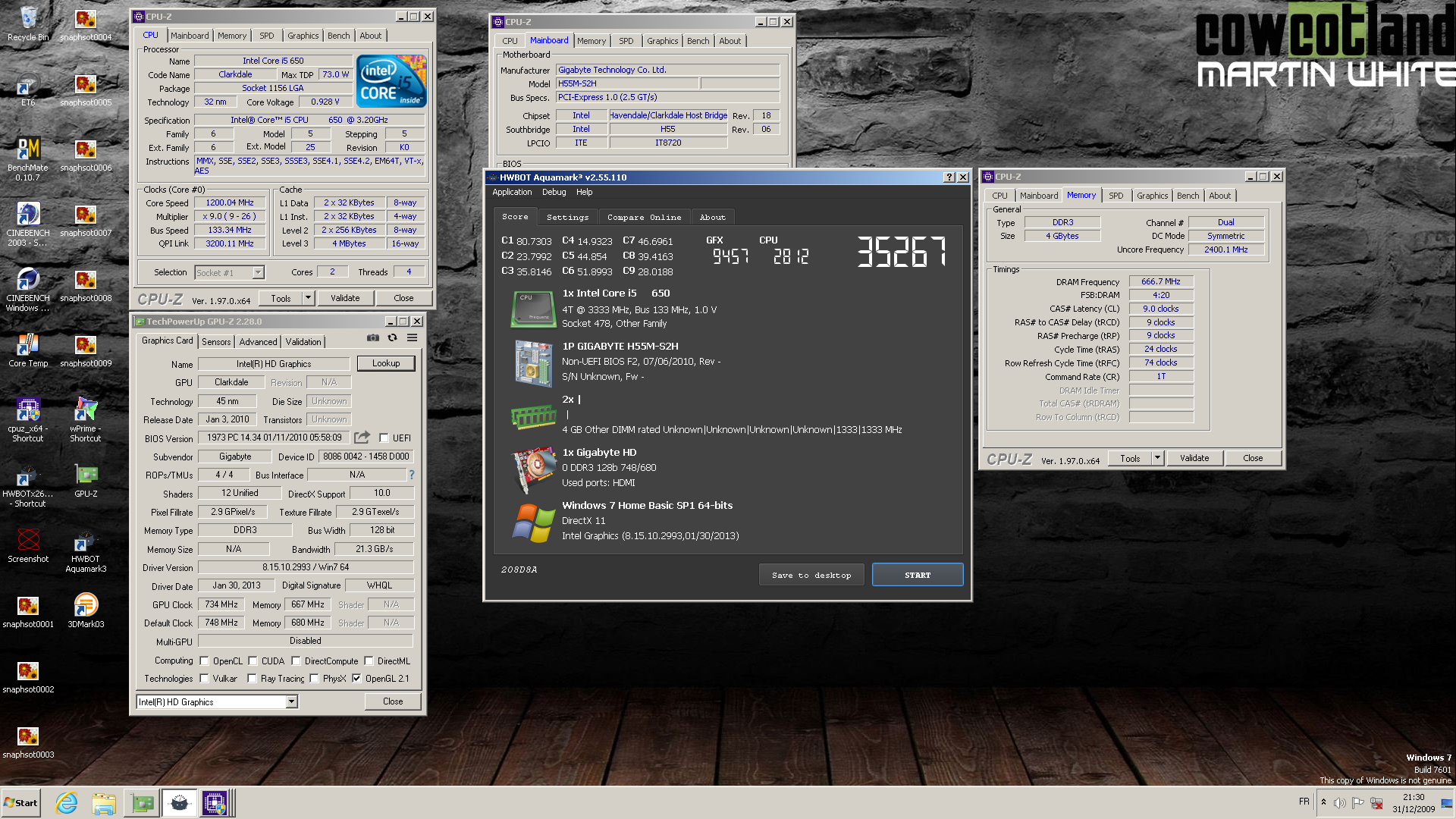This screenshot has width=1456, height=819.
Task: Open the GPU-Z hamburger menu icon
Action: (x=412, y=338)
